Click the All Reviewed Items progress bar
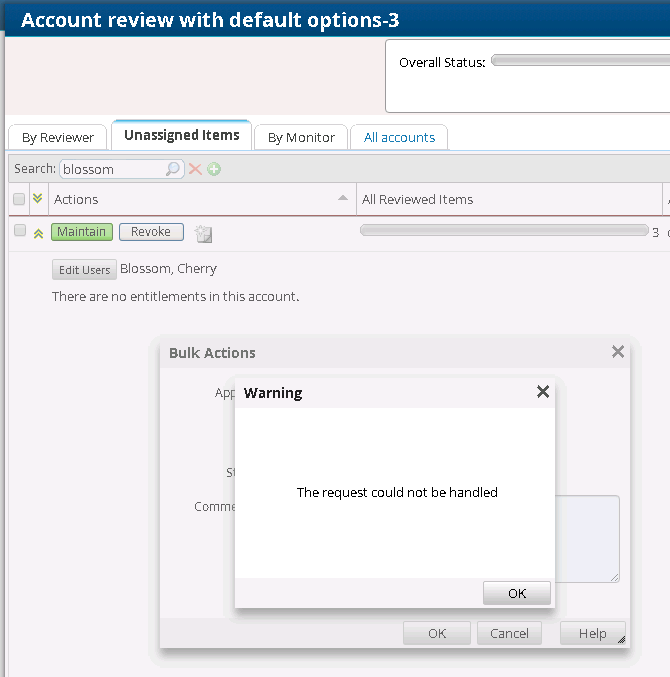670x677 pixels. [x=503, y=231]
